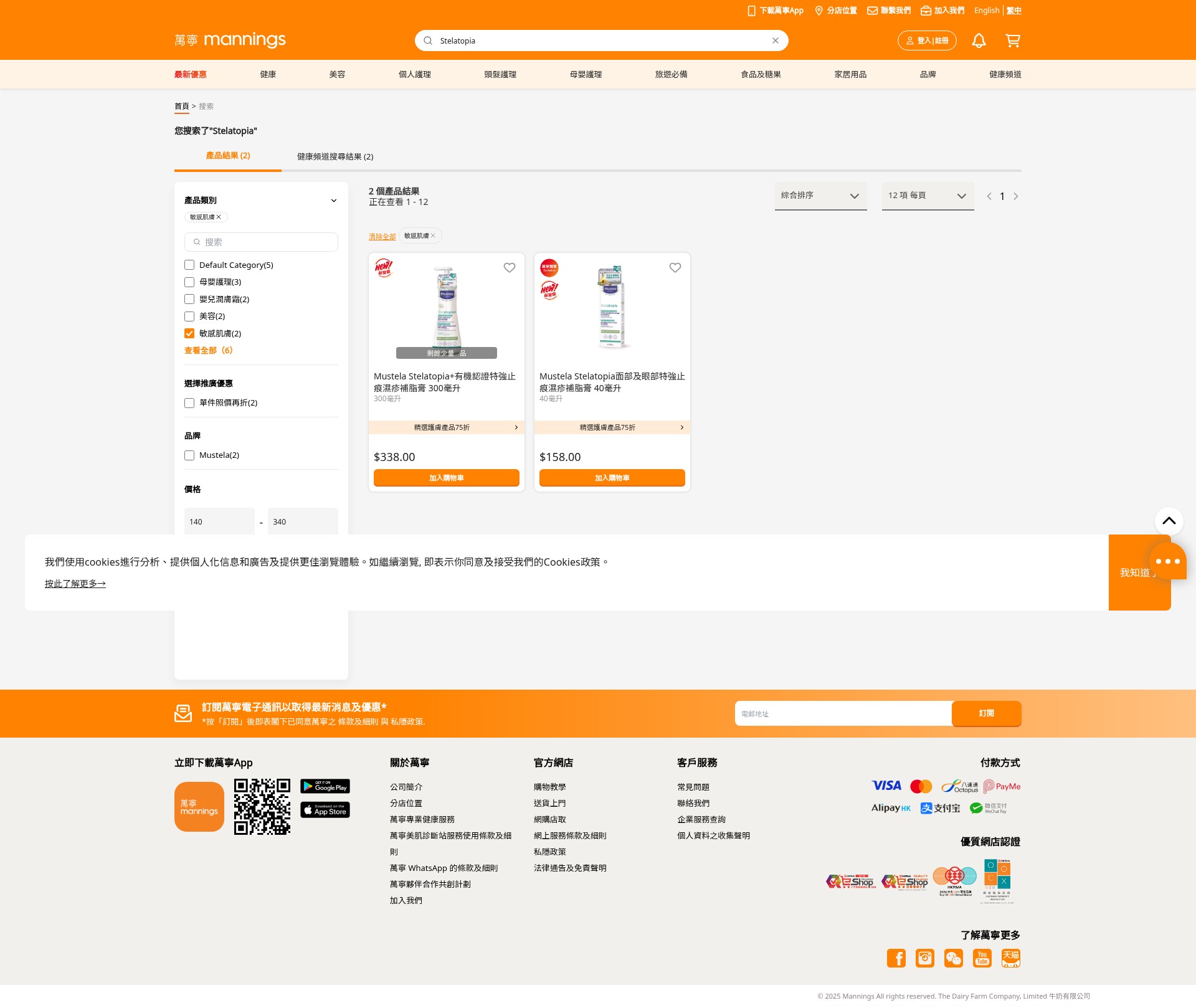
Task: Check the 嬰兒潤膚霜(2) checkbox
Action: [x=189, y=300]
